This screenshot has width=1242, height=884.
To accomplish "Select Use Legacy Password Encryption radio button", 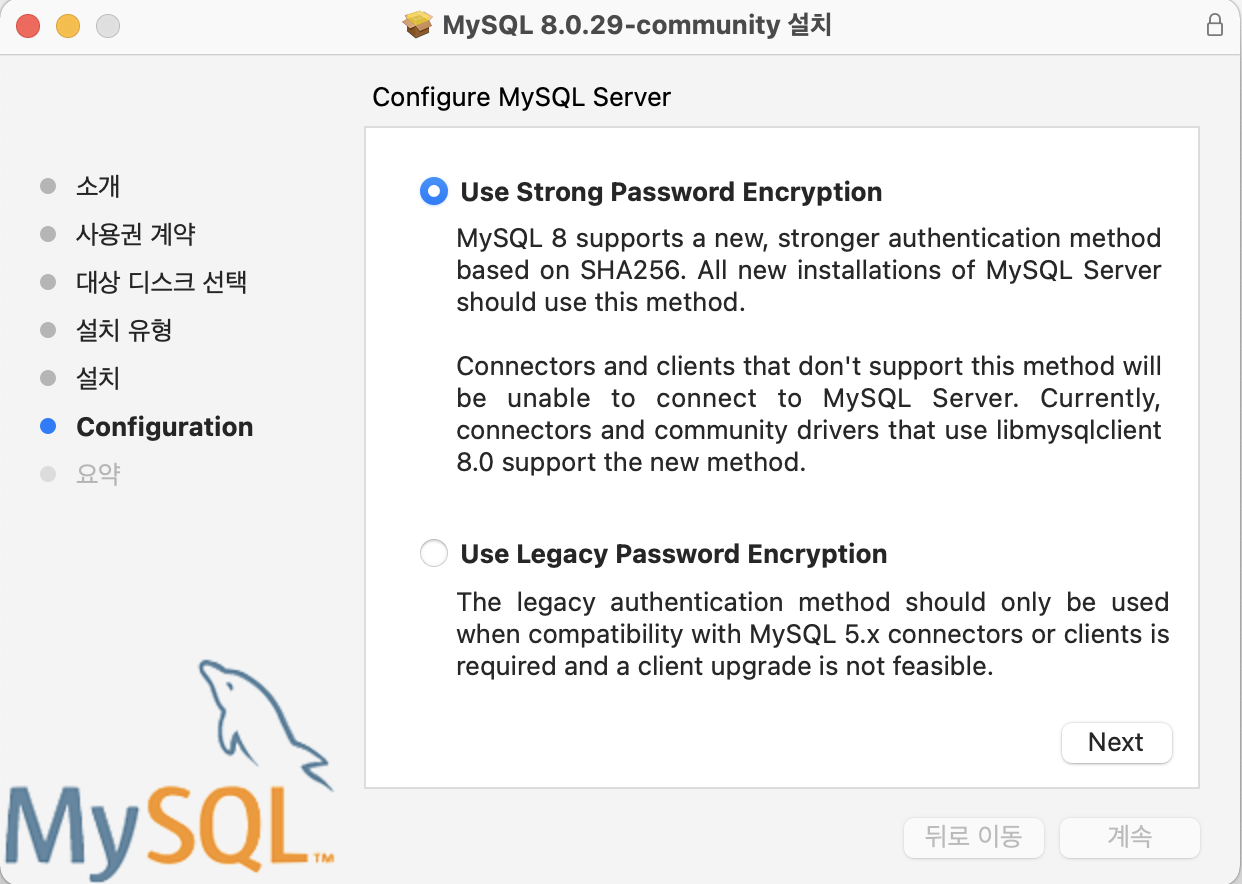I will [x=434, y=554].
